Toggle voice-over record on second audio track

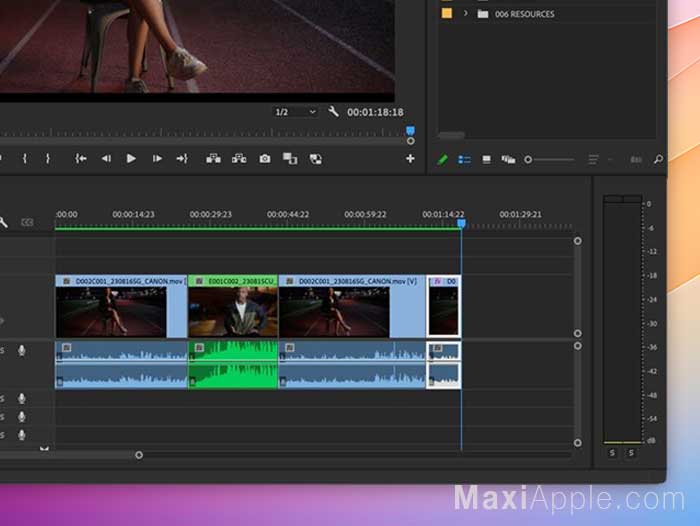point(21,398)
